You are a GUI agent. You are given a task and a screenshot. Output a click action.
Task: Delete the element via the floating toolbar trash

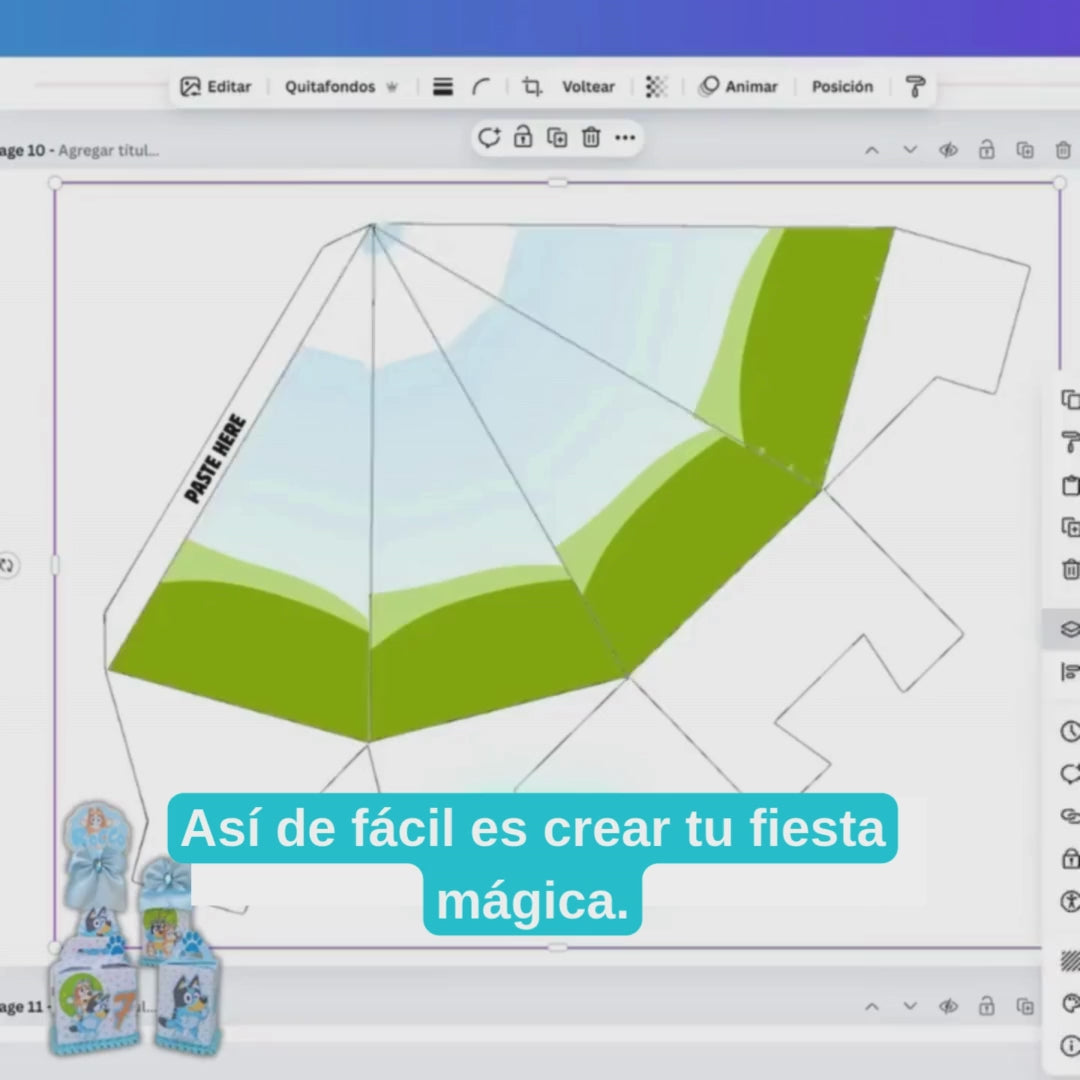coord(591,138)
